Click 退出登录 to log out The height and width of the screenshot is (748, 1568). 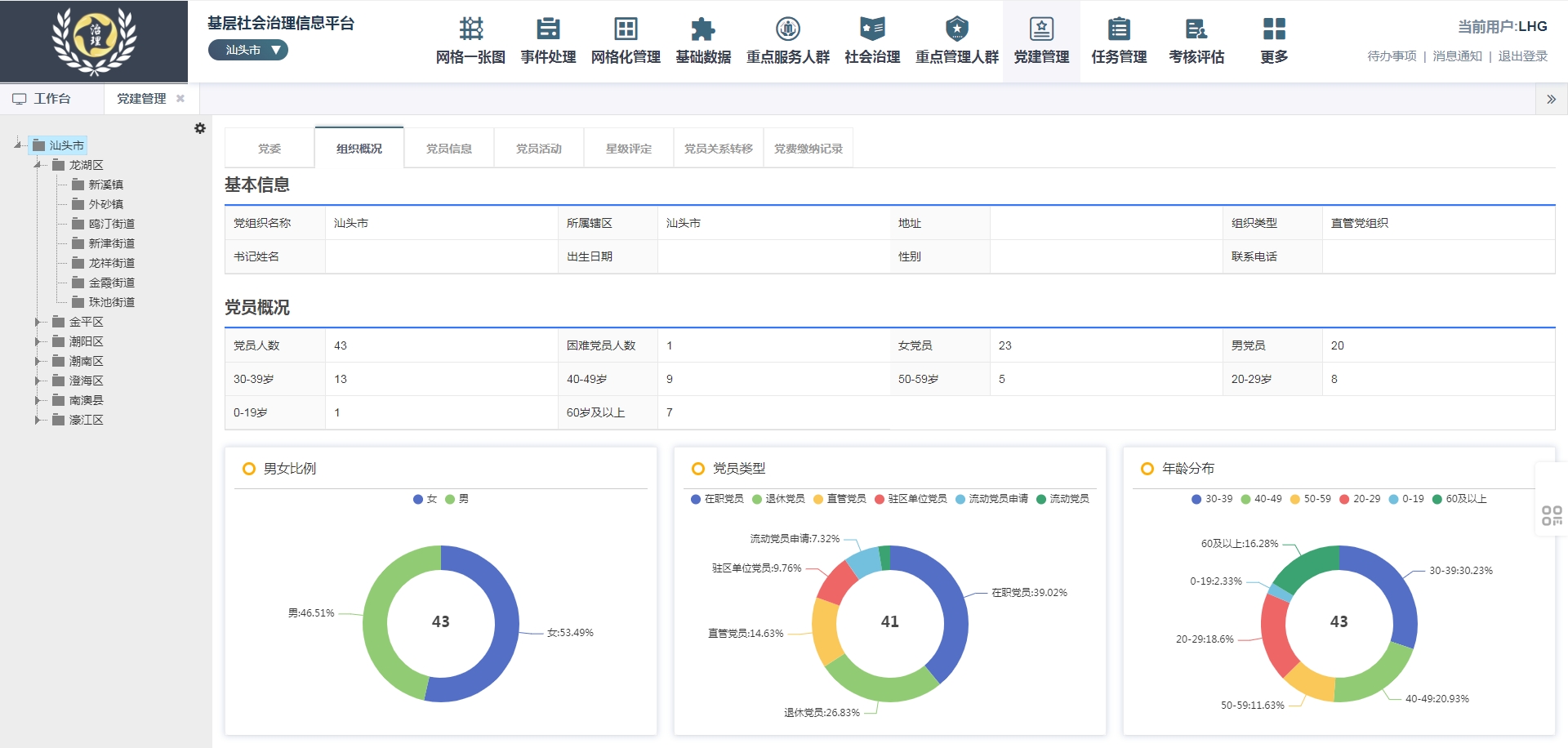(1522, 56)
